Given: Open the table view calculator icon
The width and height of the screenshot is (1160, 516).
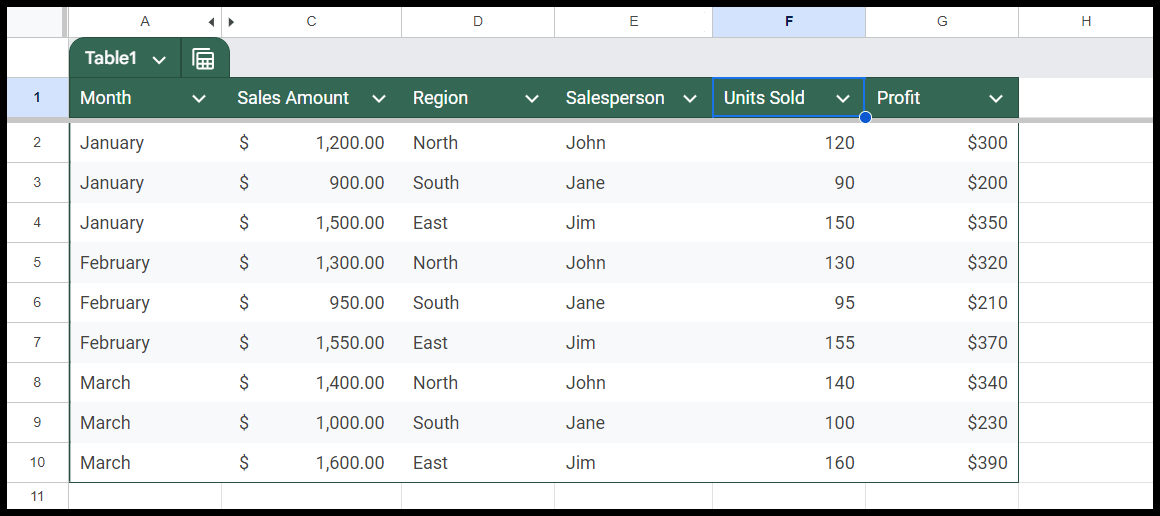Looking at the screenshot, I should 203,59.
